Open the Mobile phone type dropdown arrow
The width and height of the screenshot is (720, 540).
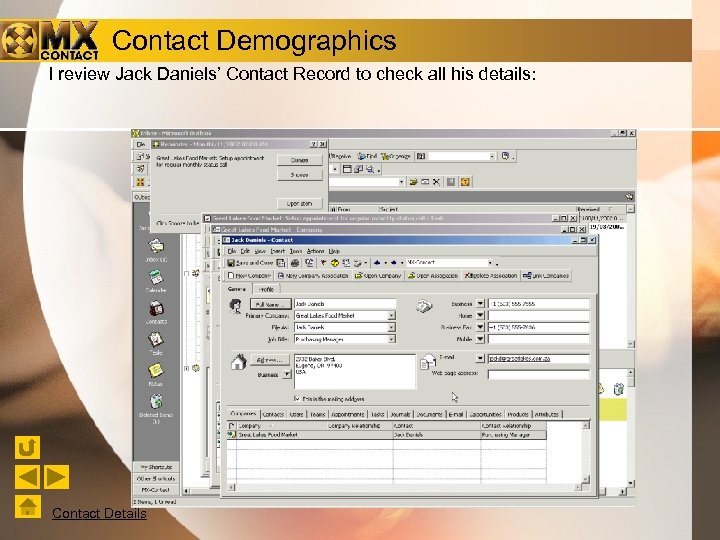pos(480,339)
